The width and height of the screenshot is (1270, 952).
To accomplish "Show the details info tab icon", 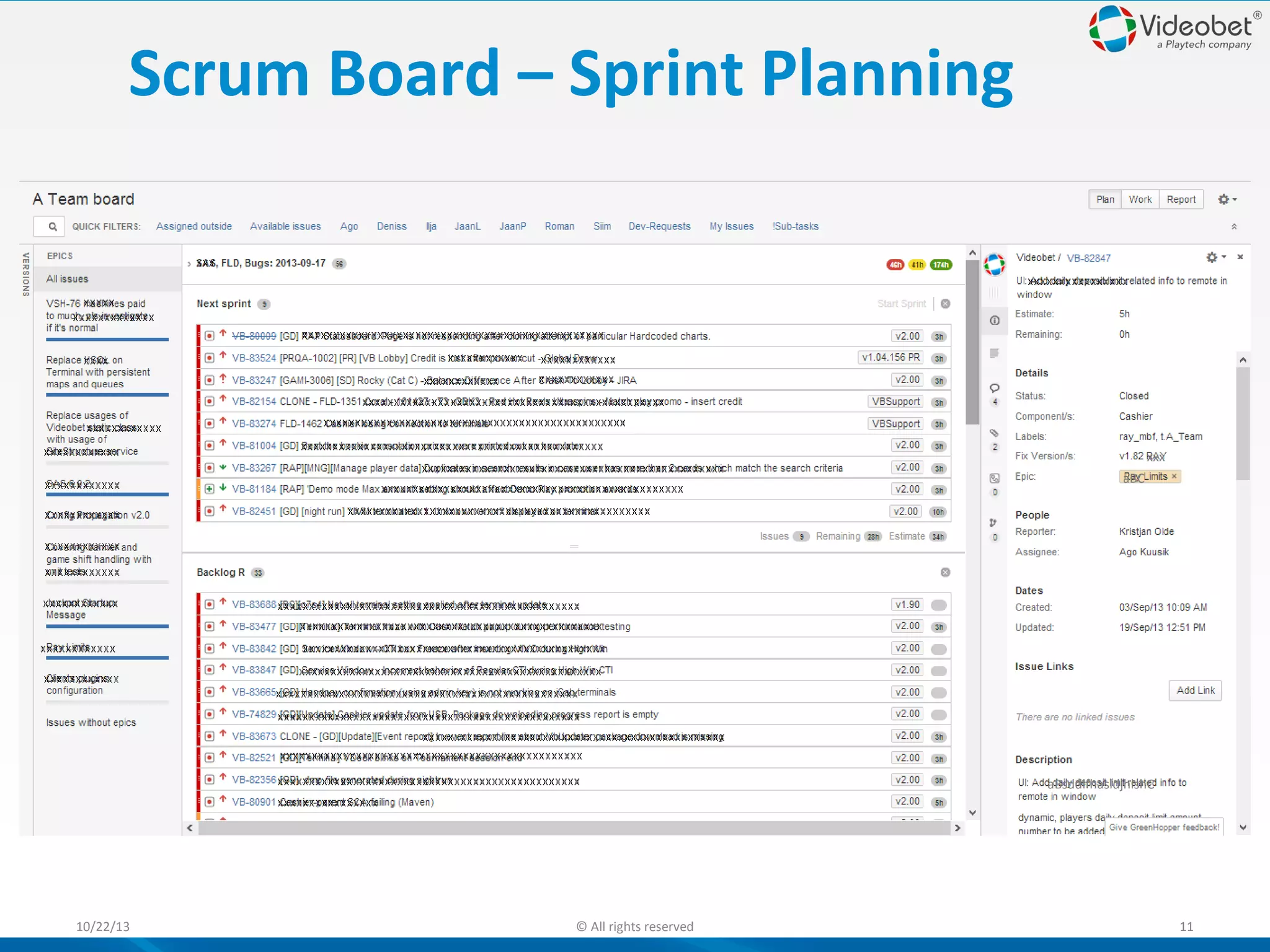I will (995, 320).
